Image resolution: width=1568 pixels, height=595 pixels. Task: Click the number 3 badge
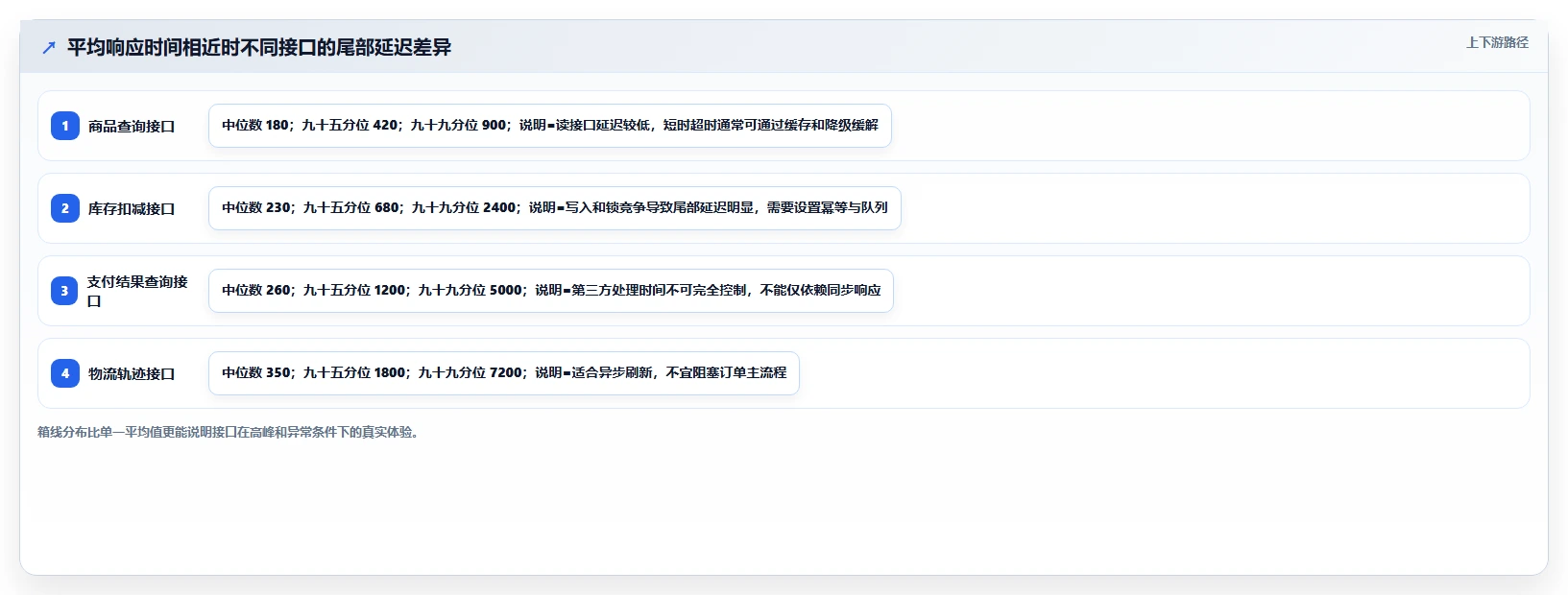(65, 291)
